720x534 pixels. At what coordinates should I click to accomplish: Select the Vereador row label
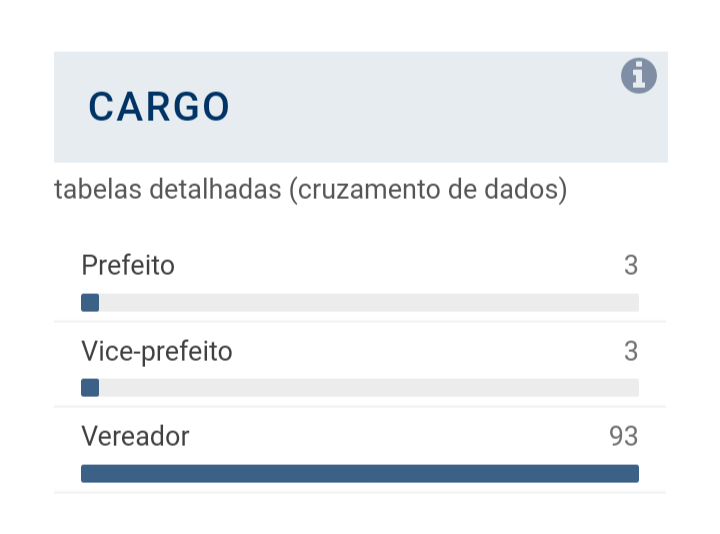point(135,436)
